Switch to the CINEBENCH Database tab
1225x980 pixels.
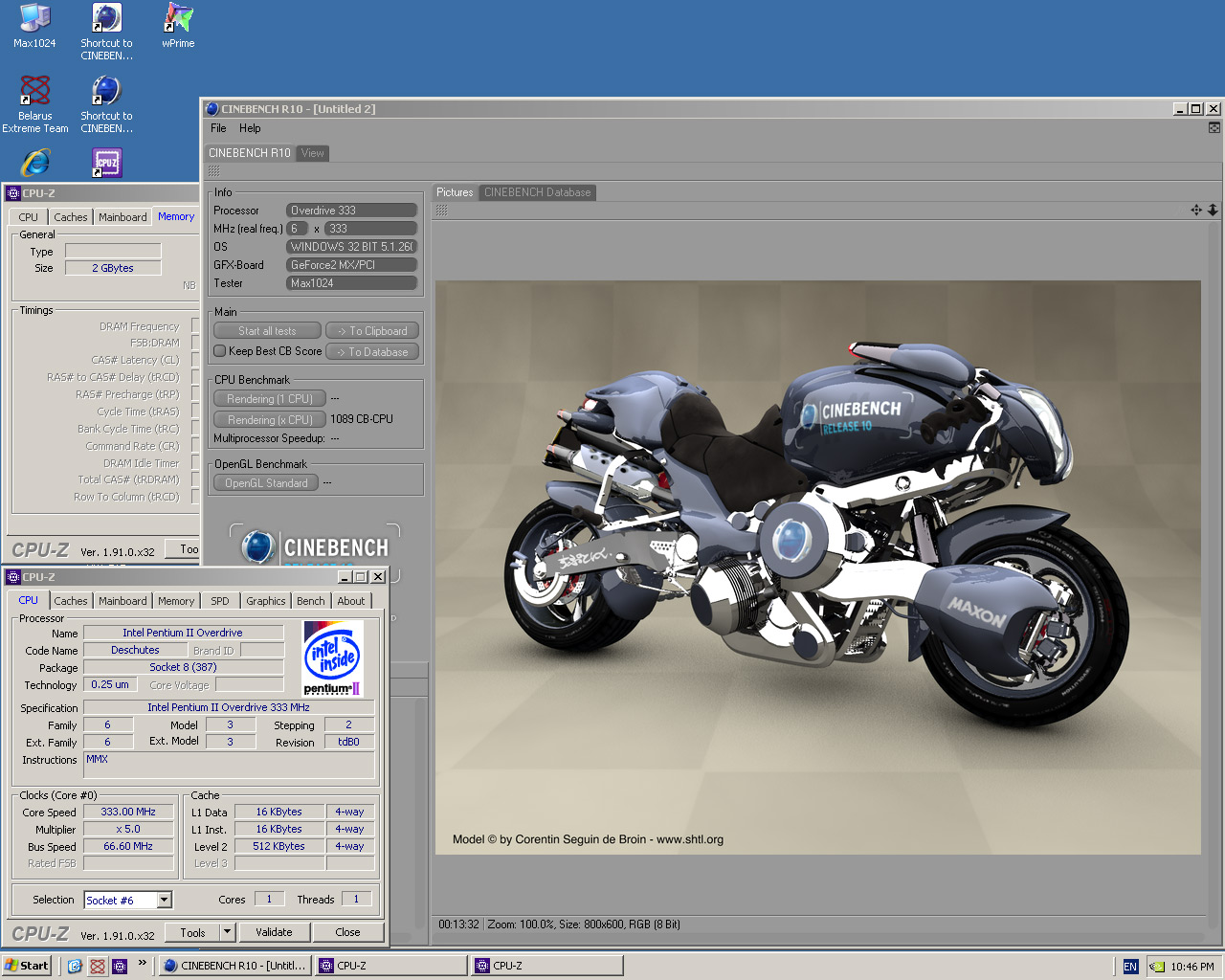[537, 192]
